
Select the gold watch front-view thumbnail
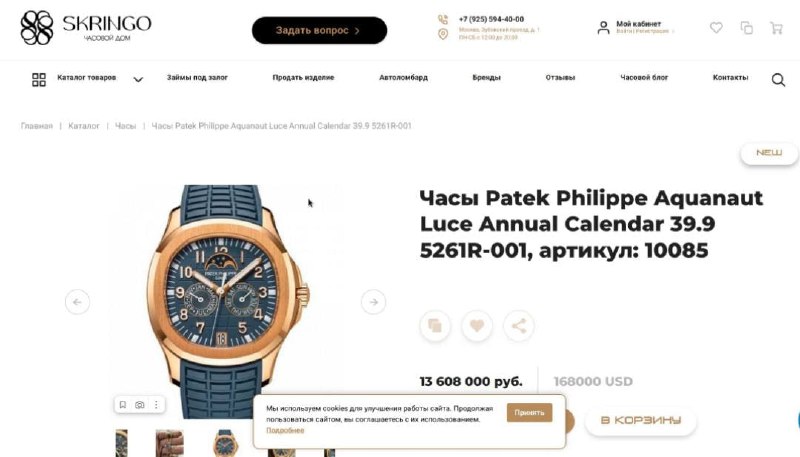click(x=225, y=443)
